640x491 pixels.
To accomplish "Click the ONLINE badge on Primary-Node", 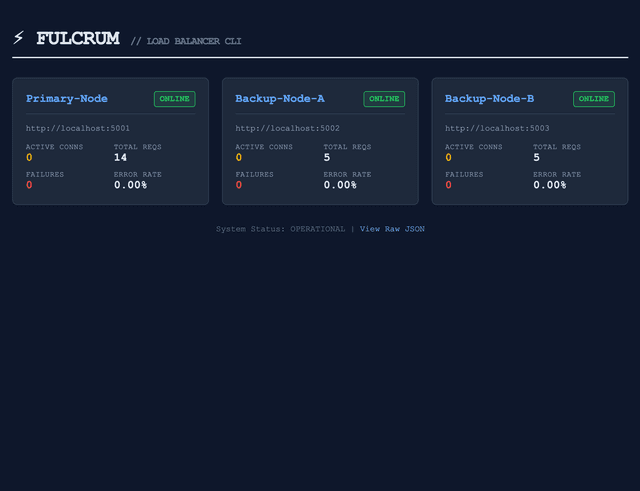I will [x=175, y=99].
